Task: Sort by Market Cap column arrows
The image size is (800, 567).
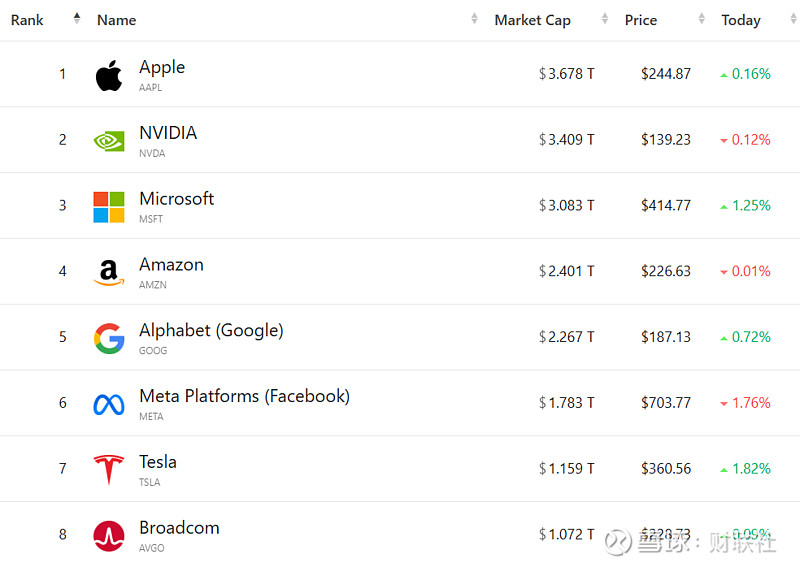Action: 605,19
